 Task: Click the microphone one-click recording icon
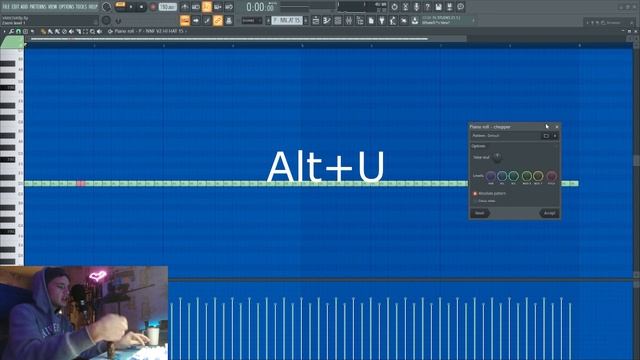(x=416, y=7)
